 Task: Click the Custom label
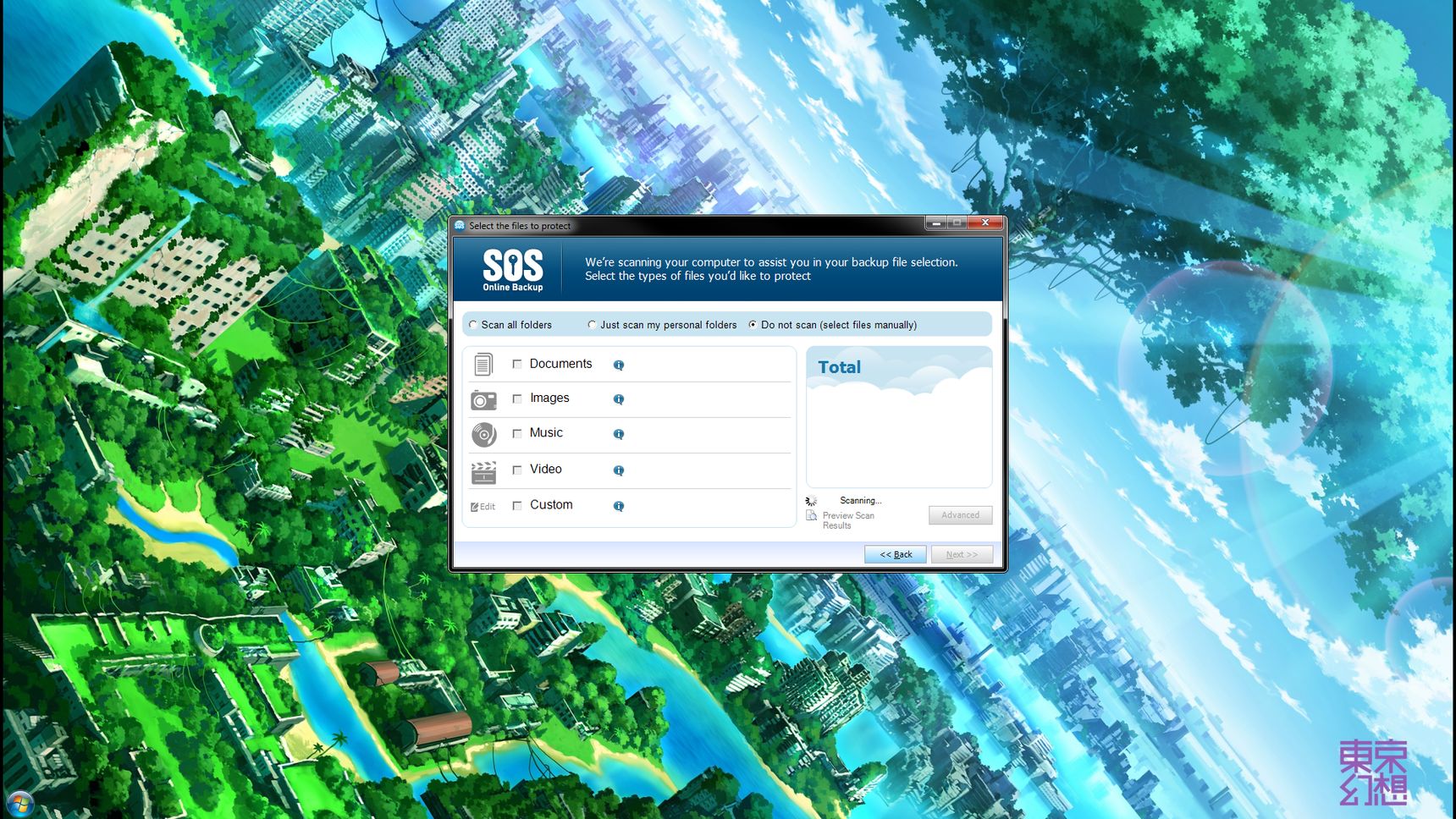(551, 505)
